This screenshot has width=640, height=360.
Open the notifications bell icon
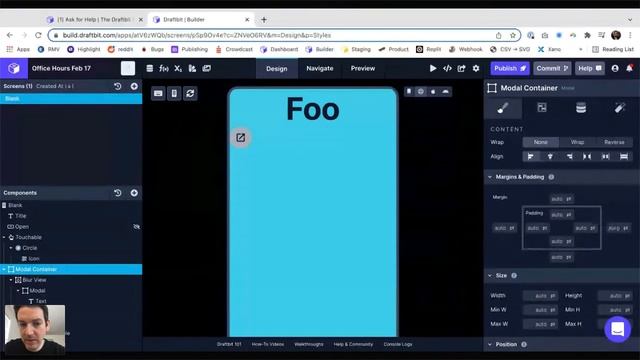coord(629,68)
